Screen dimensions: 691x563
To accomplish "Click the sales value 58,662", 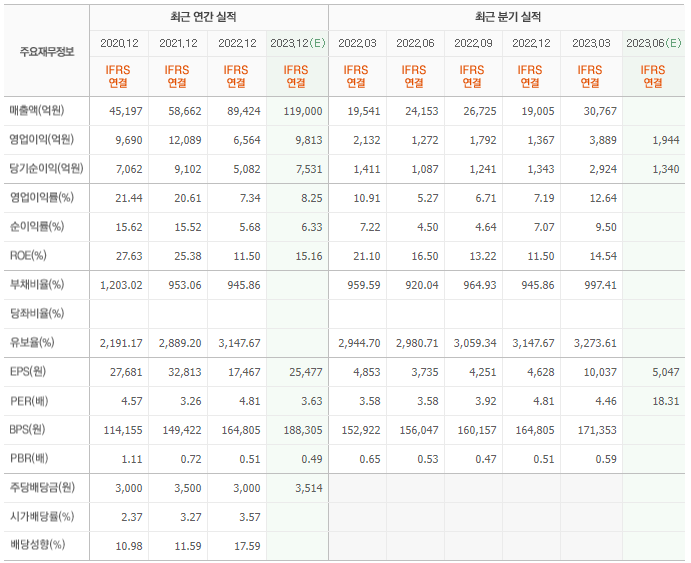I will tap(185, 111).
